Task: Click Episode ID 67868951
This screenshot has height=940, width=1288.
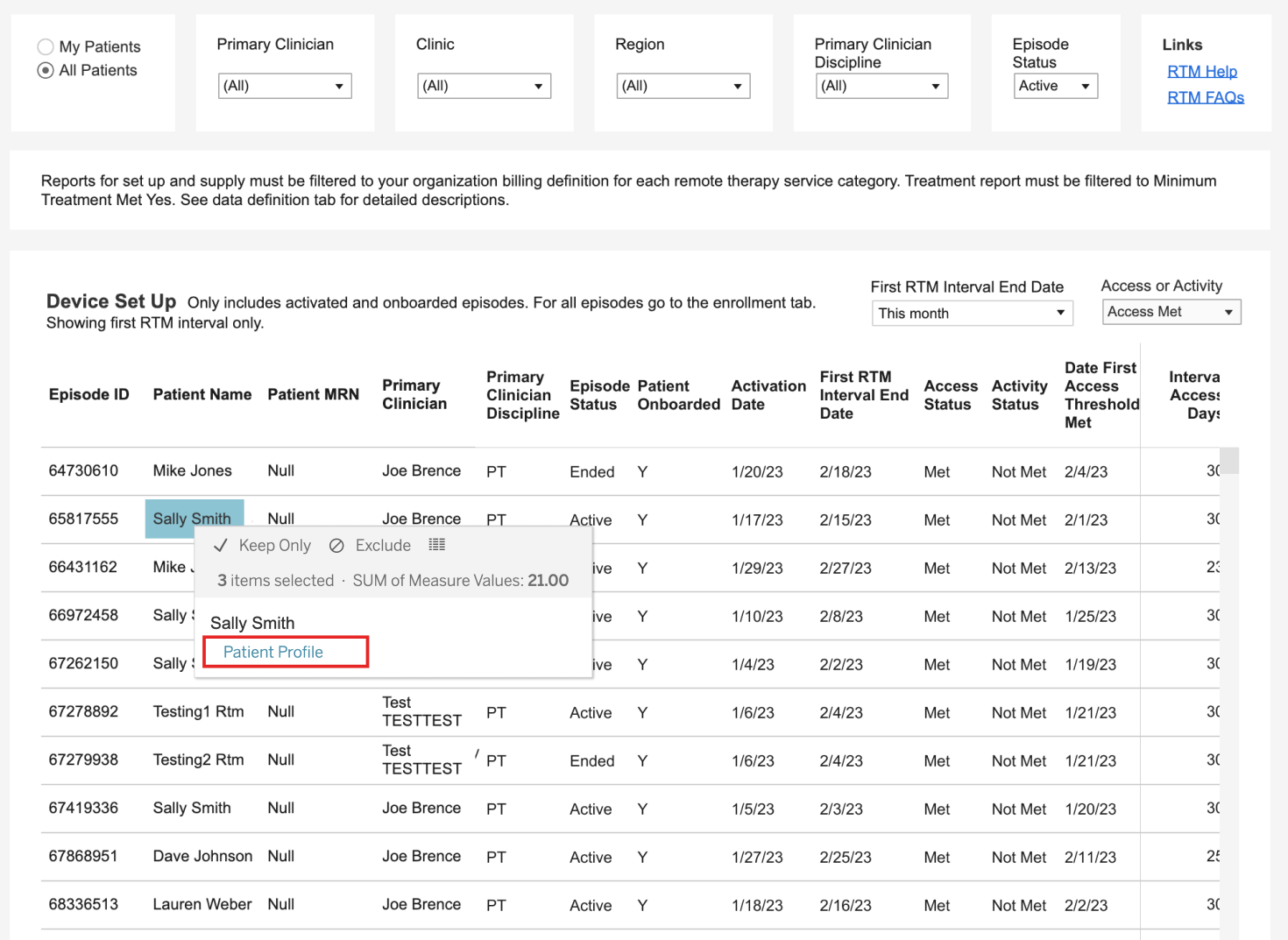Action: (83, 856)
